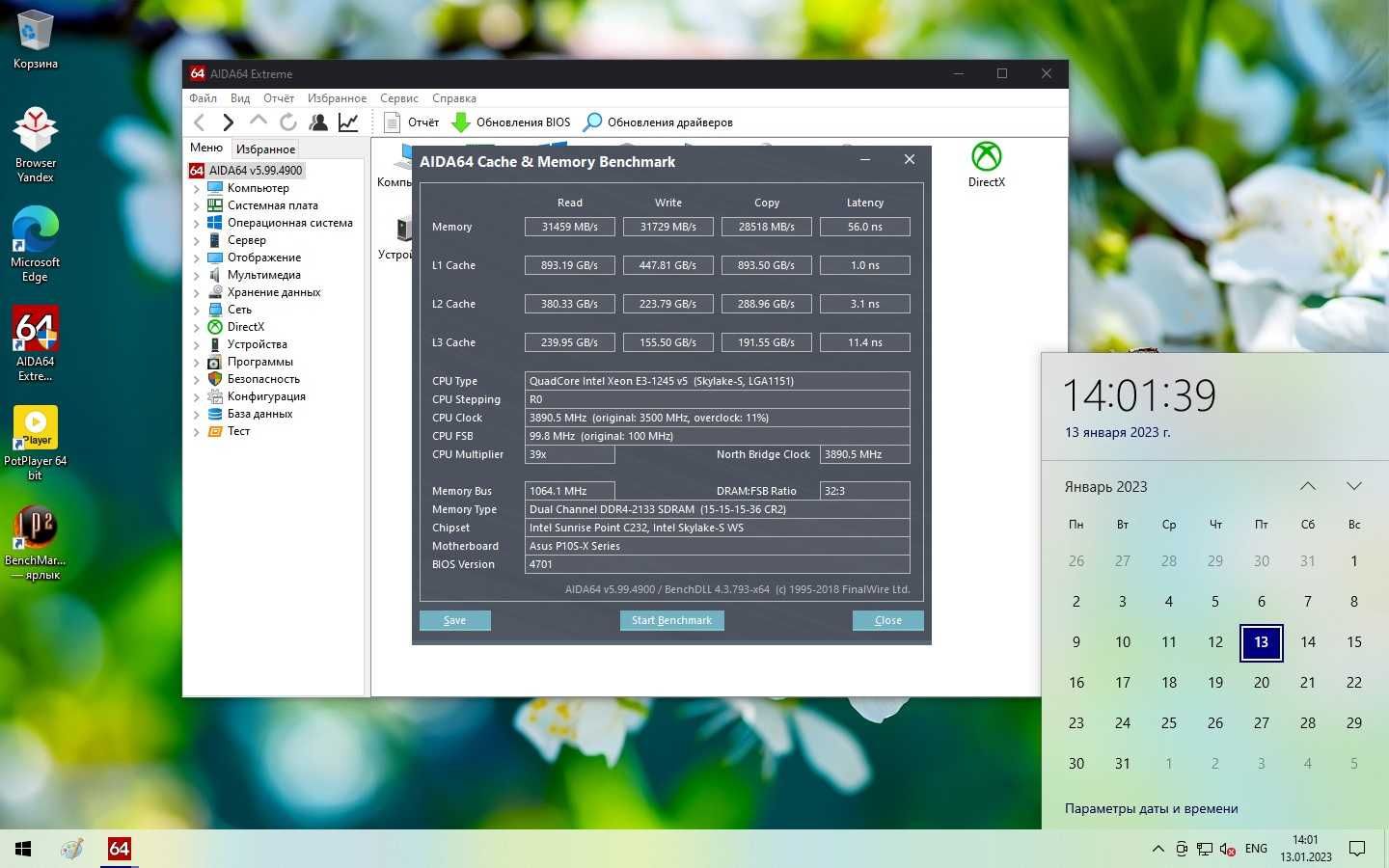1389x868 pixels.
Task: Click the Forward navigation arrow in toolbar
Action: (229, 122)
